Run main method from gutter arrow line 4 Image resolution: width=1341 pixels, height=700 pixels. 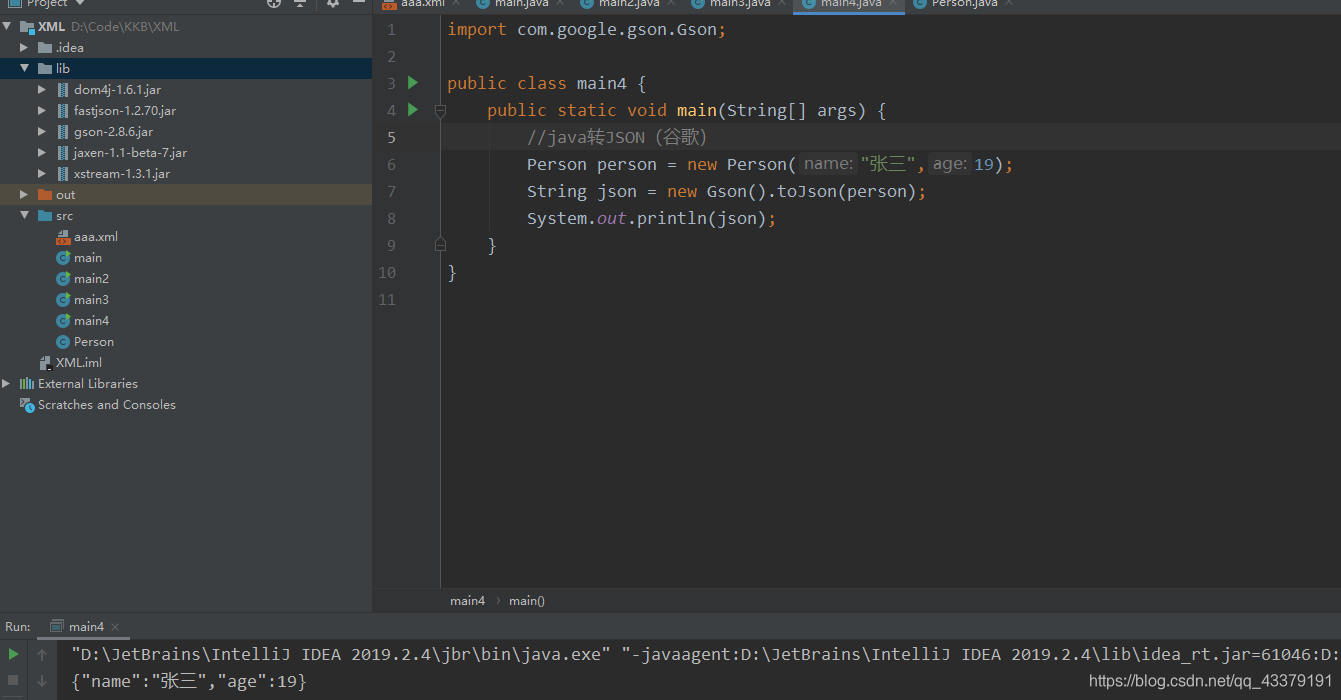[413, 110]
